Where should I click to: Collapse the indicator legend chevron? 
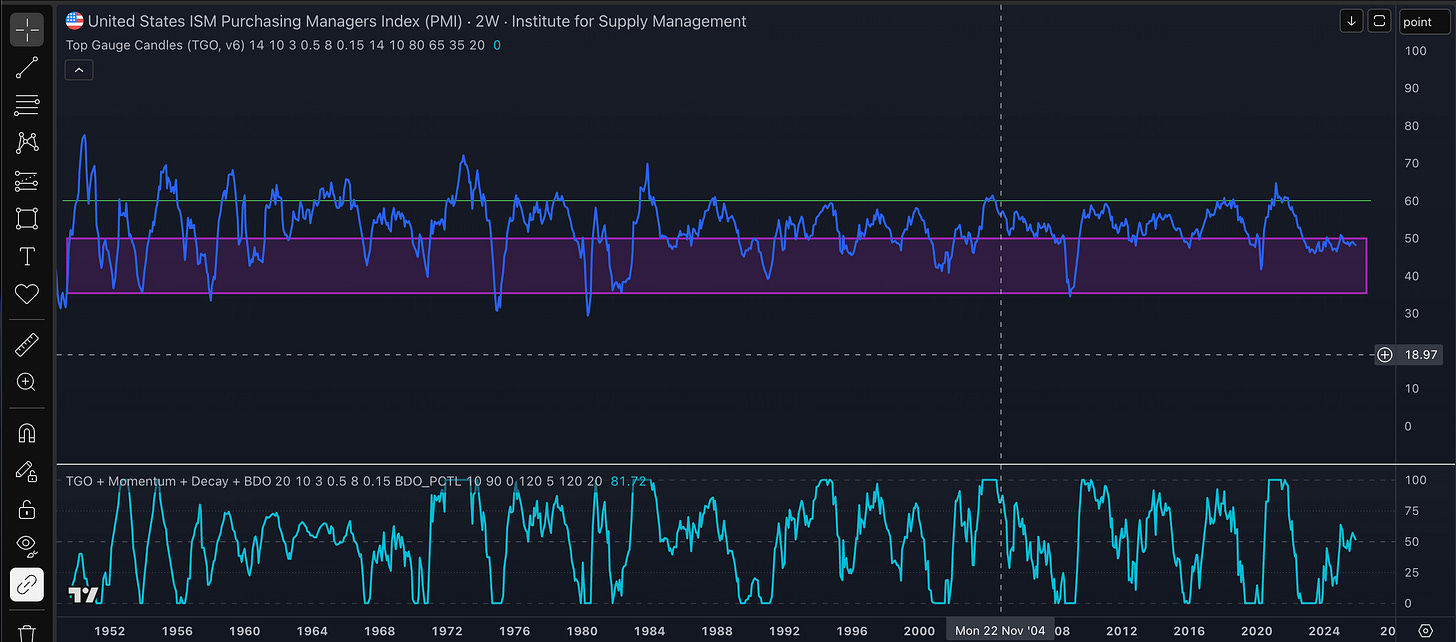[x=78, y=69]
